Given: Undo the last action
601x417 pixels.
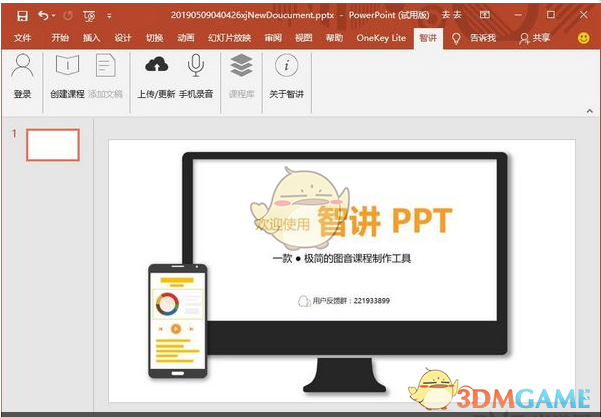Looking at the screenshot, I should [43, 16].
